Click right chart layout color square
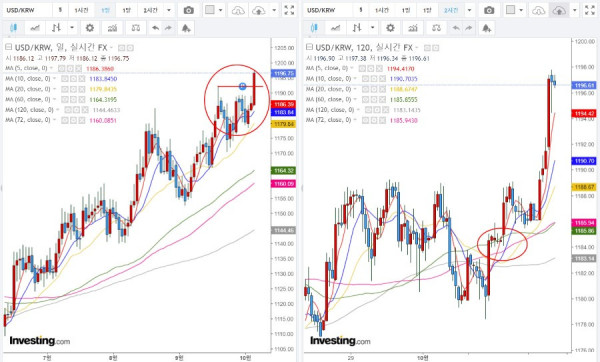Image resolution: width=600 pixels, height=362 pixels. click(x=510, y=10)
